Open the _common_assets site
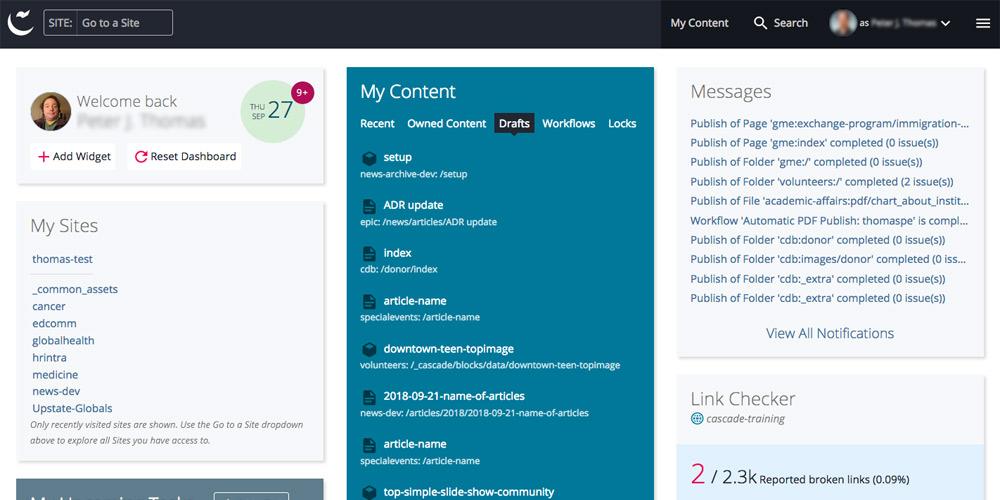Screen dimensions: 1000x500 coord(75,289)
